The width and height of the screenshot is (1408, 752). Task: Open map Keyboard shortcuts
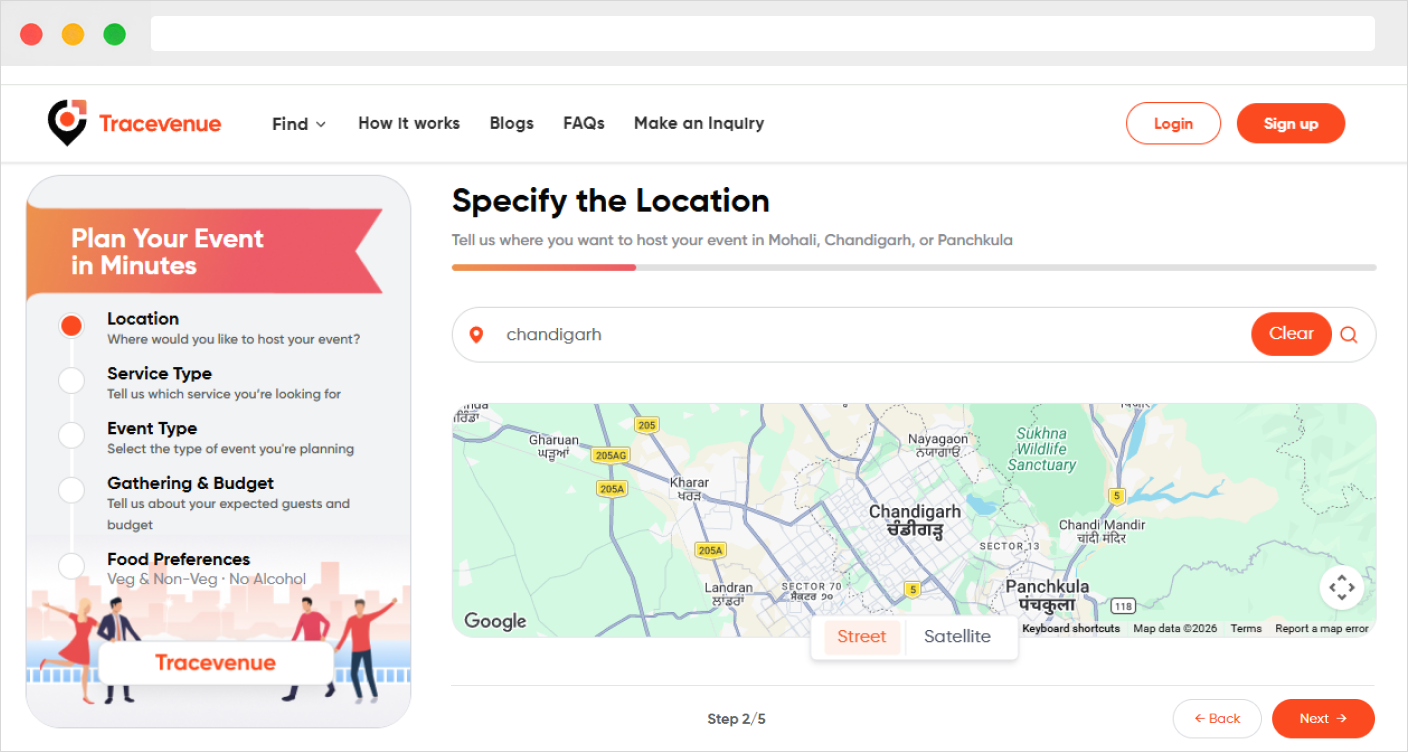[1071, 629]
